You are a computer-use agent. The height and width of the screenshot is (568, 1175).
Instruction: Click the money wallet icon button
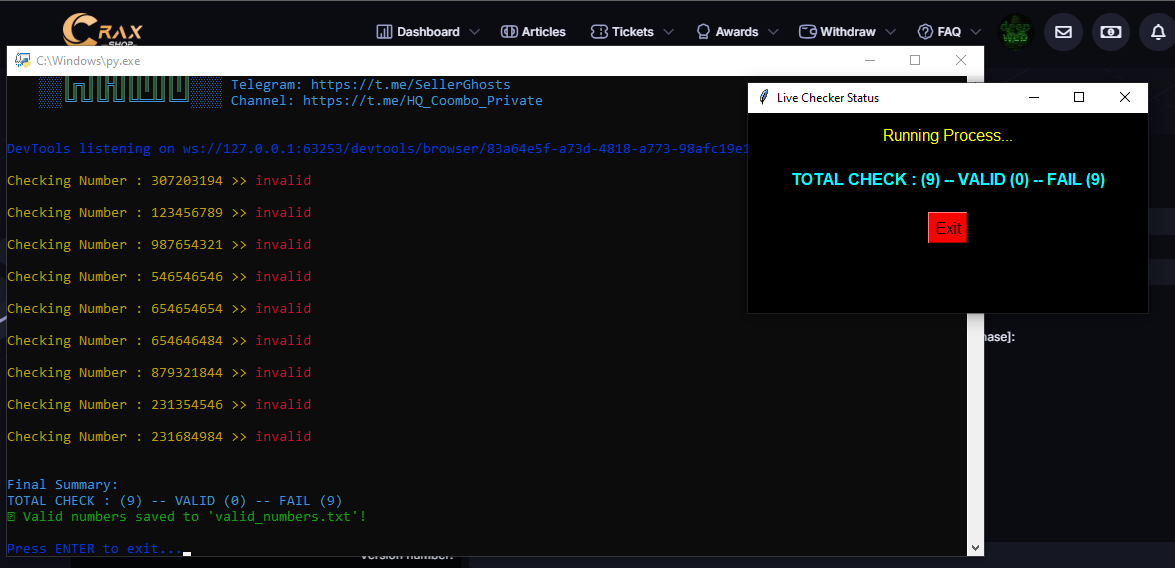click(x=1111, y=32)
